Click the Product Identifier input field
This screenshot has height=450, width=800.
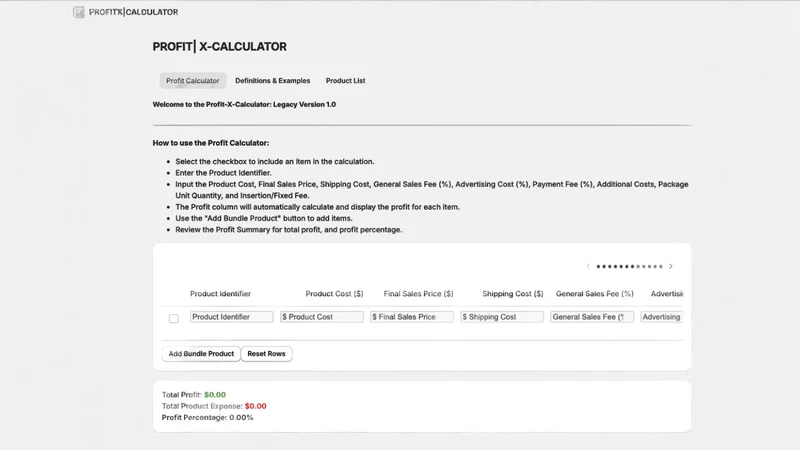click(x=232, y=317)
